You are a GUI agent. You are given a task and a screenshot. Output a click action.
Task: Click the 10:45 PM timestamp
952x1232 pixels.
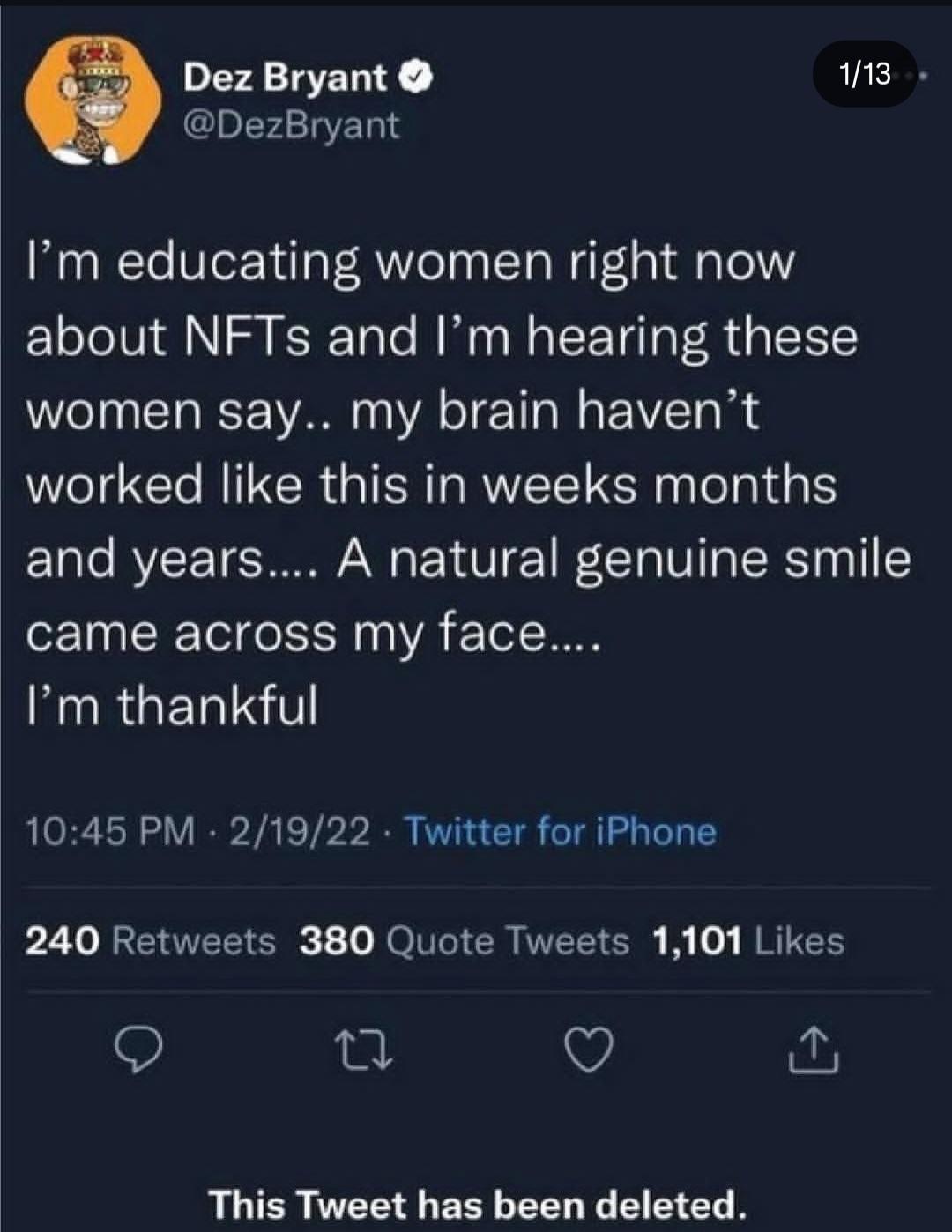pos(111,831)
